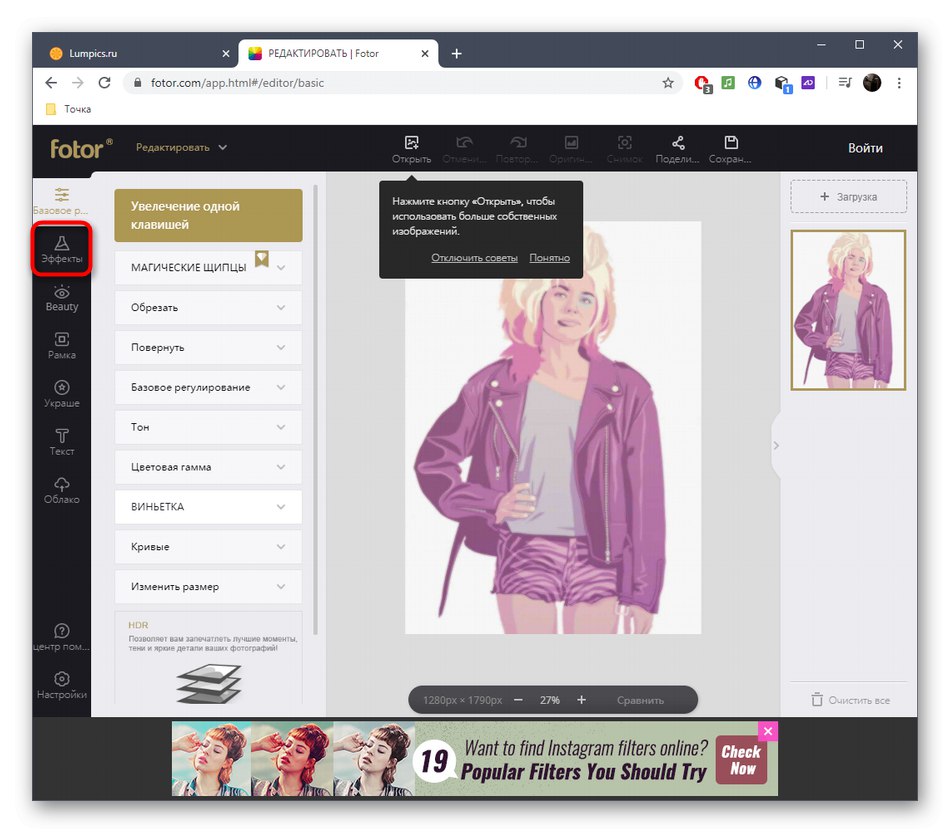Open the Облако (Cloud) sidebar section
This screenshot has height=833, width=950.
click(61, 491)
